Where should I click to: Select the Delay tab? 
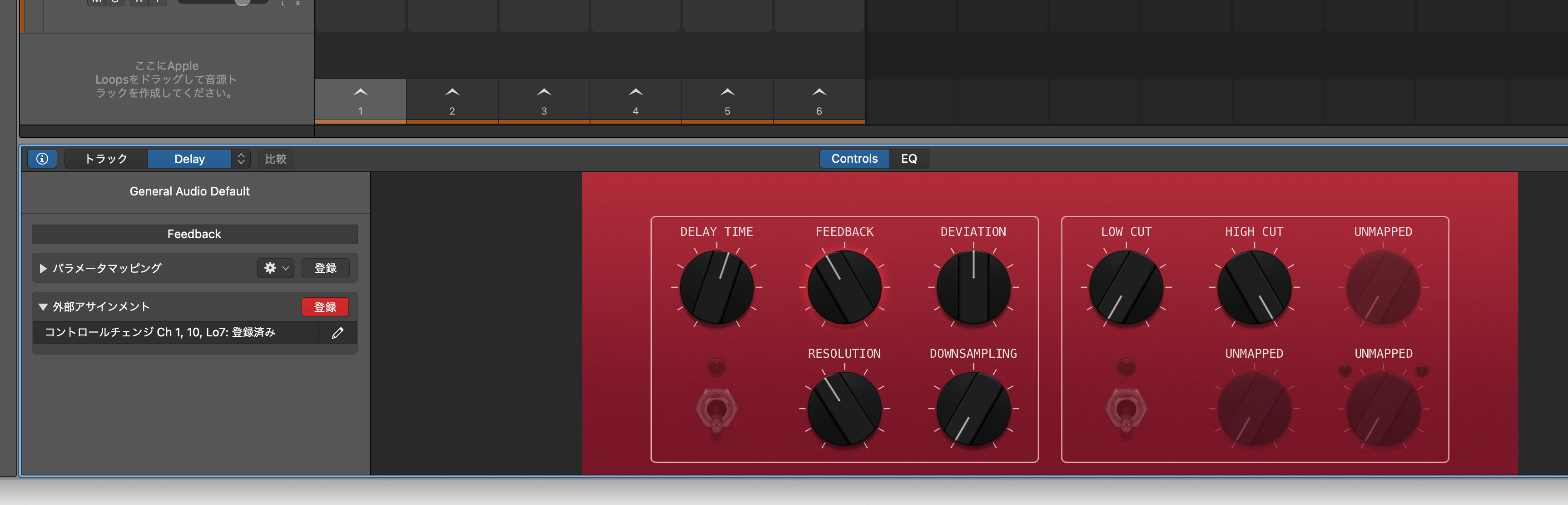point(189,158)
